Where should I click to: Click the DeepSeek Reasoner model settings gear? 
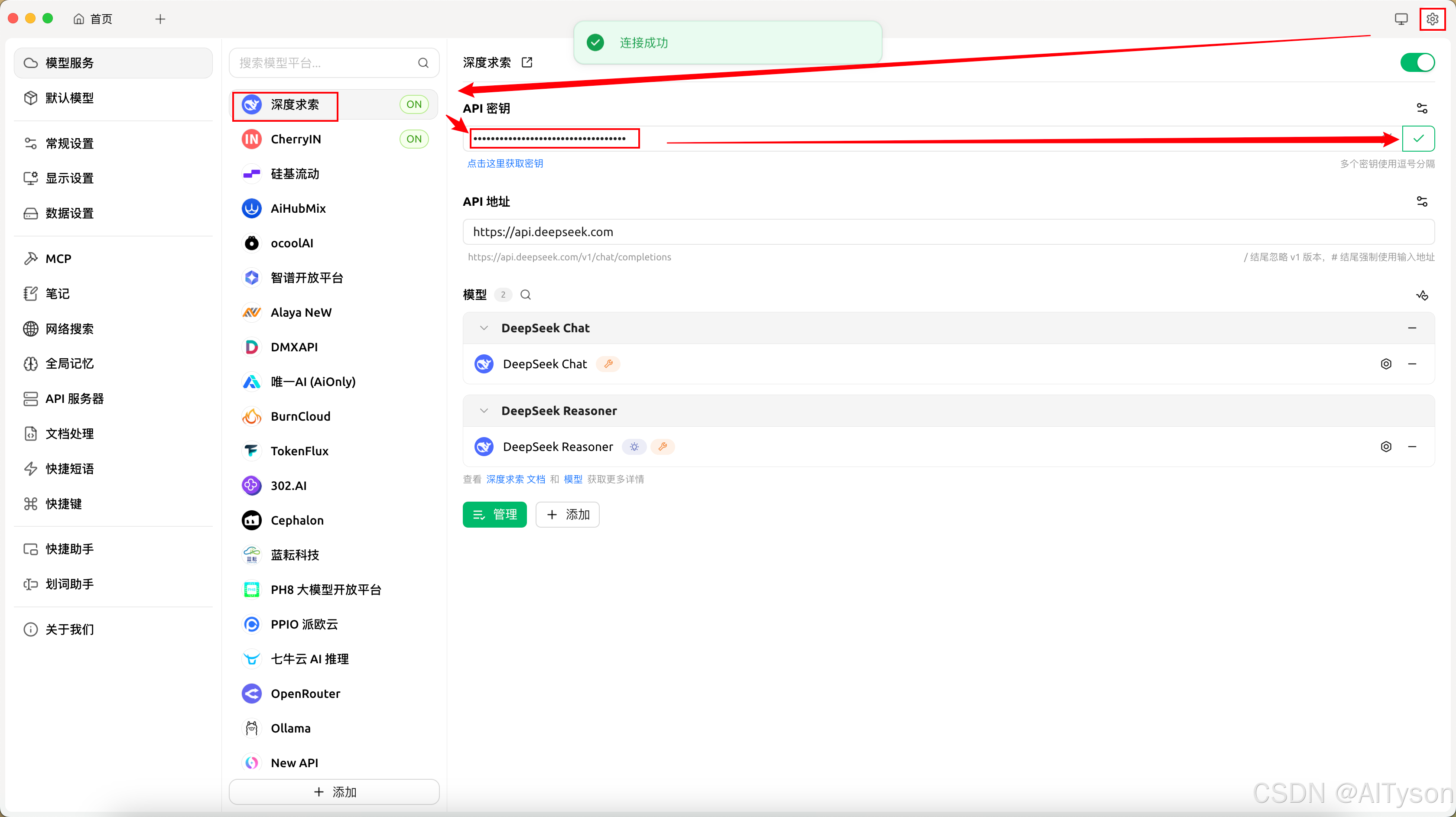1386,446
